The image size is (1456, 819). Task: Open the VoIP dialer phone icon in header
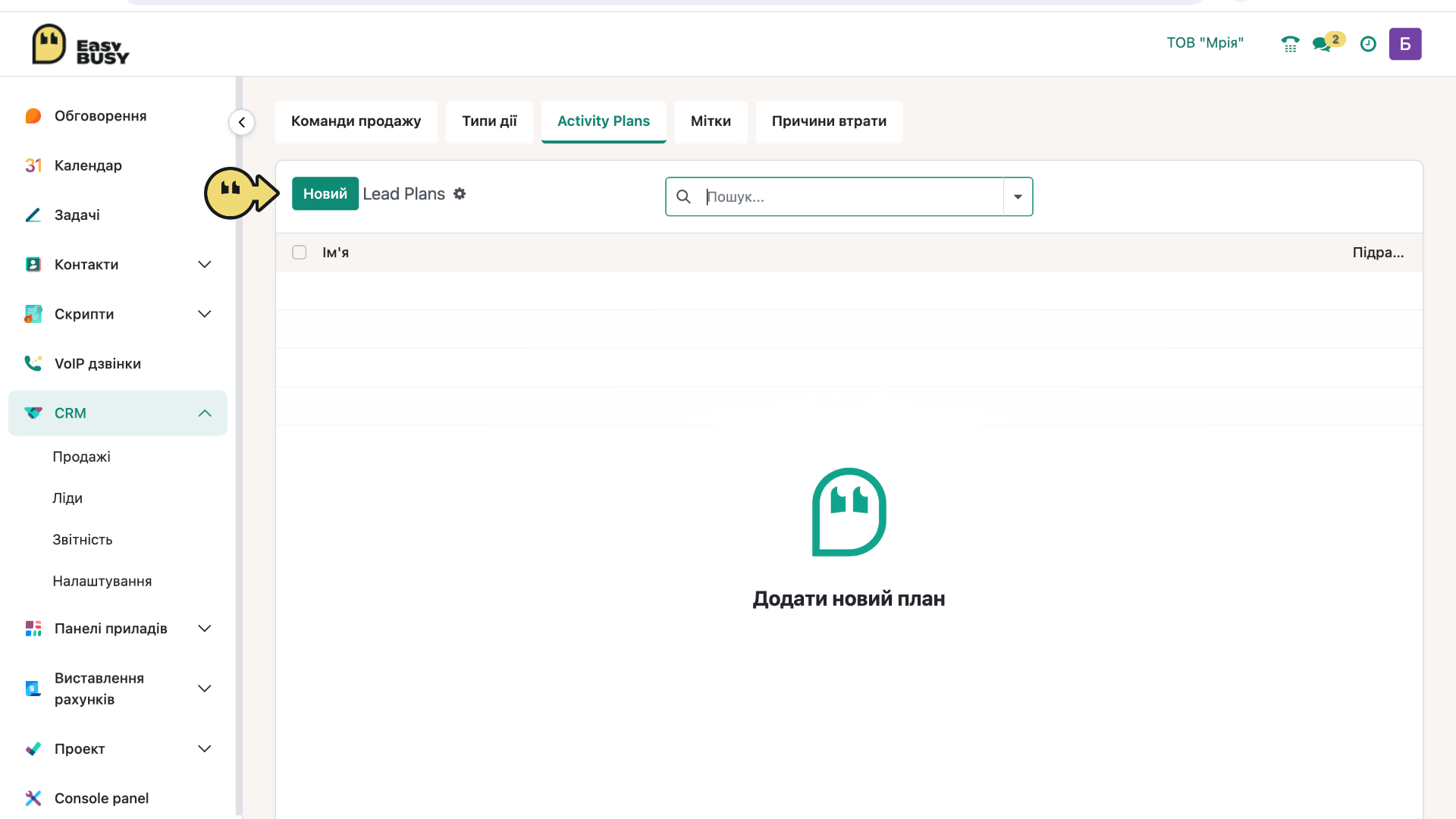pyautogui.click(x=1290, y=44)
